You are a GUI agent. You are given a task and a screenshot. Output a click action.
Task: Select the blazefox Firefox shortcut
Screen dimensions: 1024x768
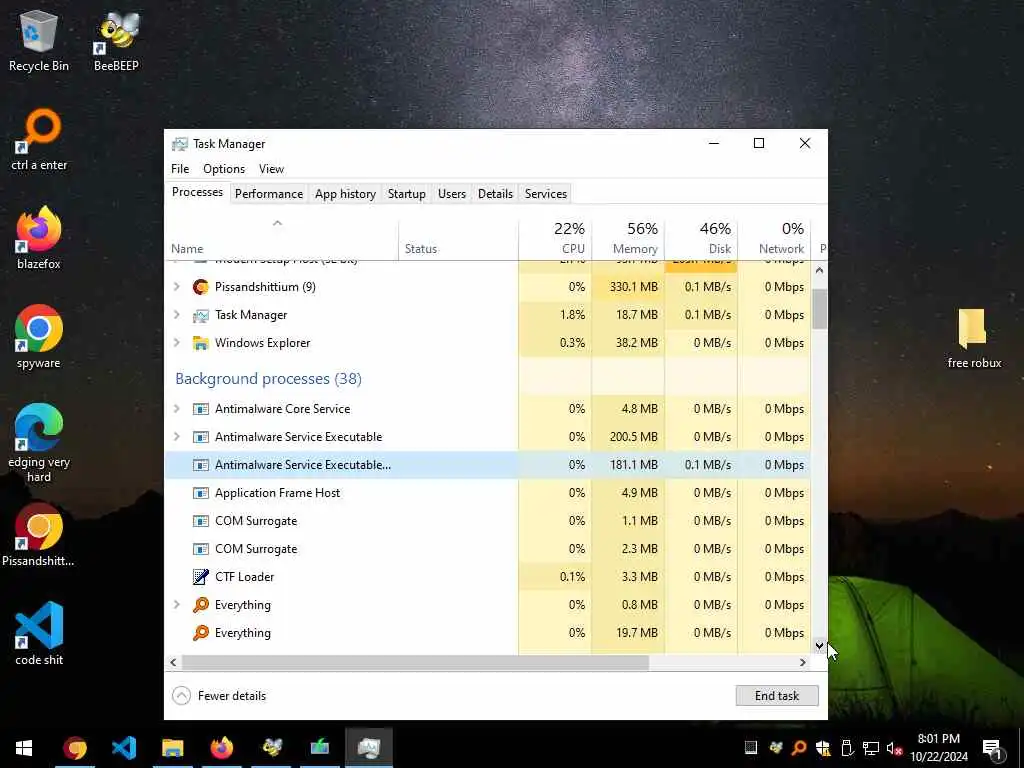click(39, 238)
